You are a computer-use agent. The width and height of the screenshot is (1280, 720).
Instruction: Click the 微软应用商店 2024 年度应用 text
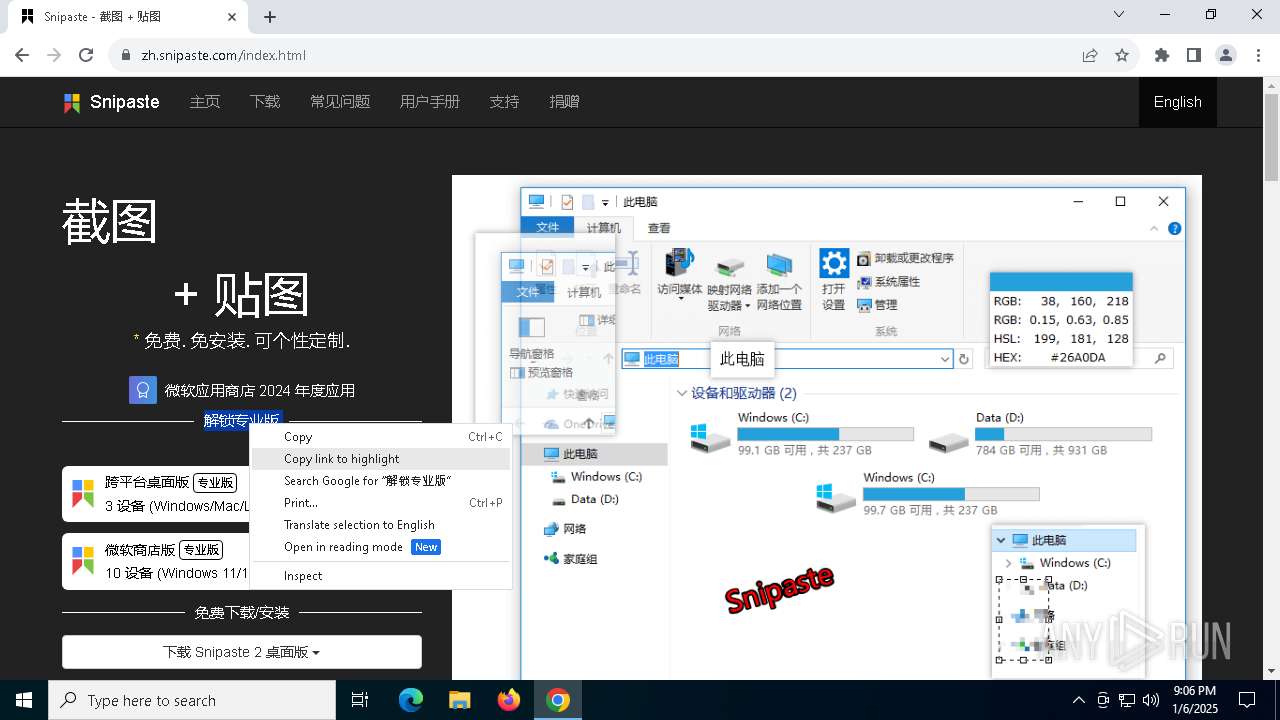[260, 391]
